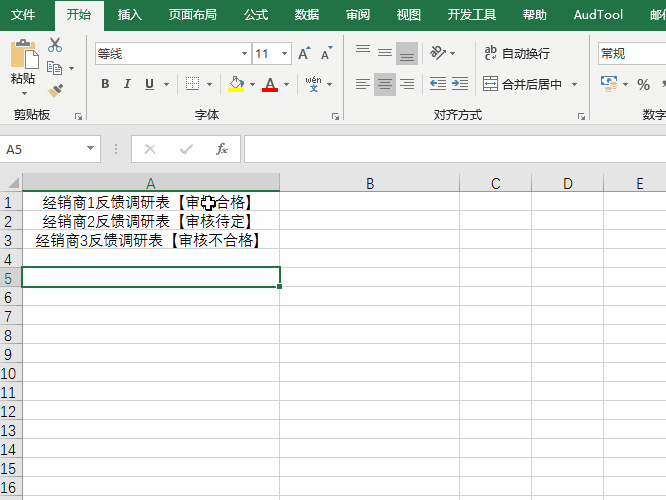Viewport: 666px width, 500px height.
Task: Click 合并后居中 merge and center
Action: [x=522, y=84]
